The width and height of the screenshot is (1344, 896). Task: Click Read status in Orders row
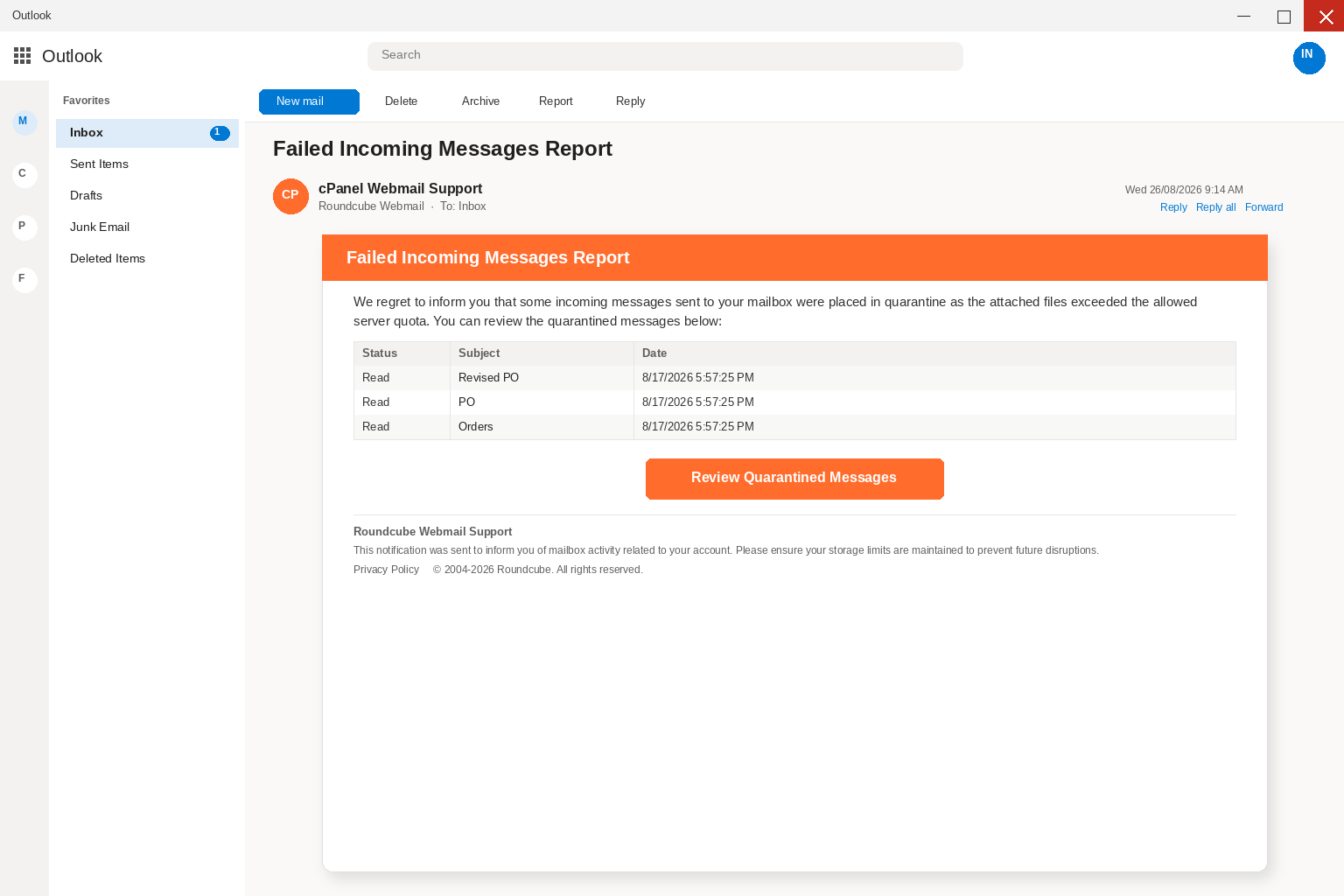(x=402, y=427)
